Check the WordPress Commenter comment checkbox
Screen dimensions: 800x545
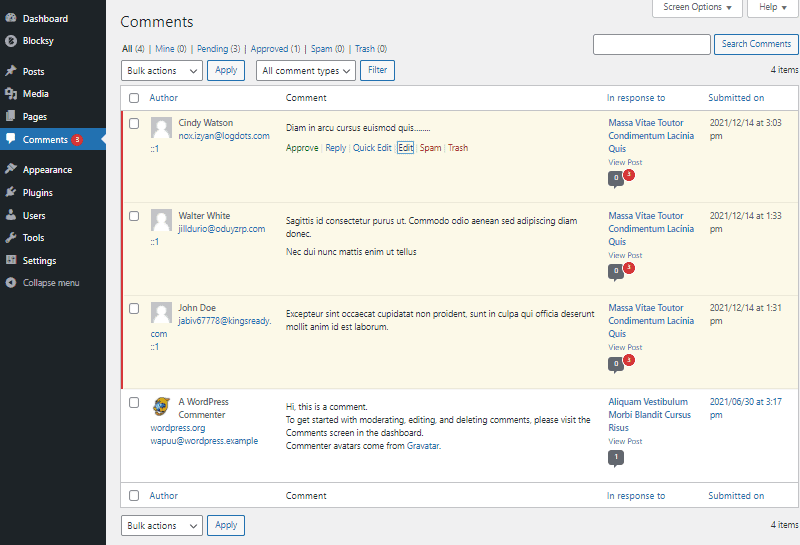click(x=134, y=402)
